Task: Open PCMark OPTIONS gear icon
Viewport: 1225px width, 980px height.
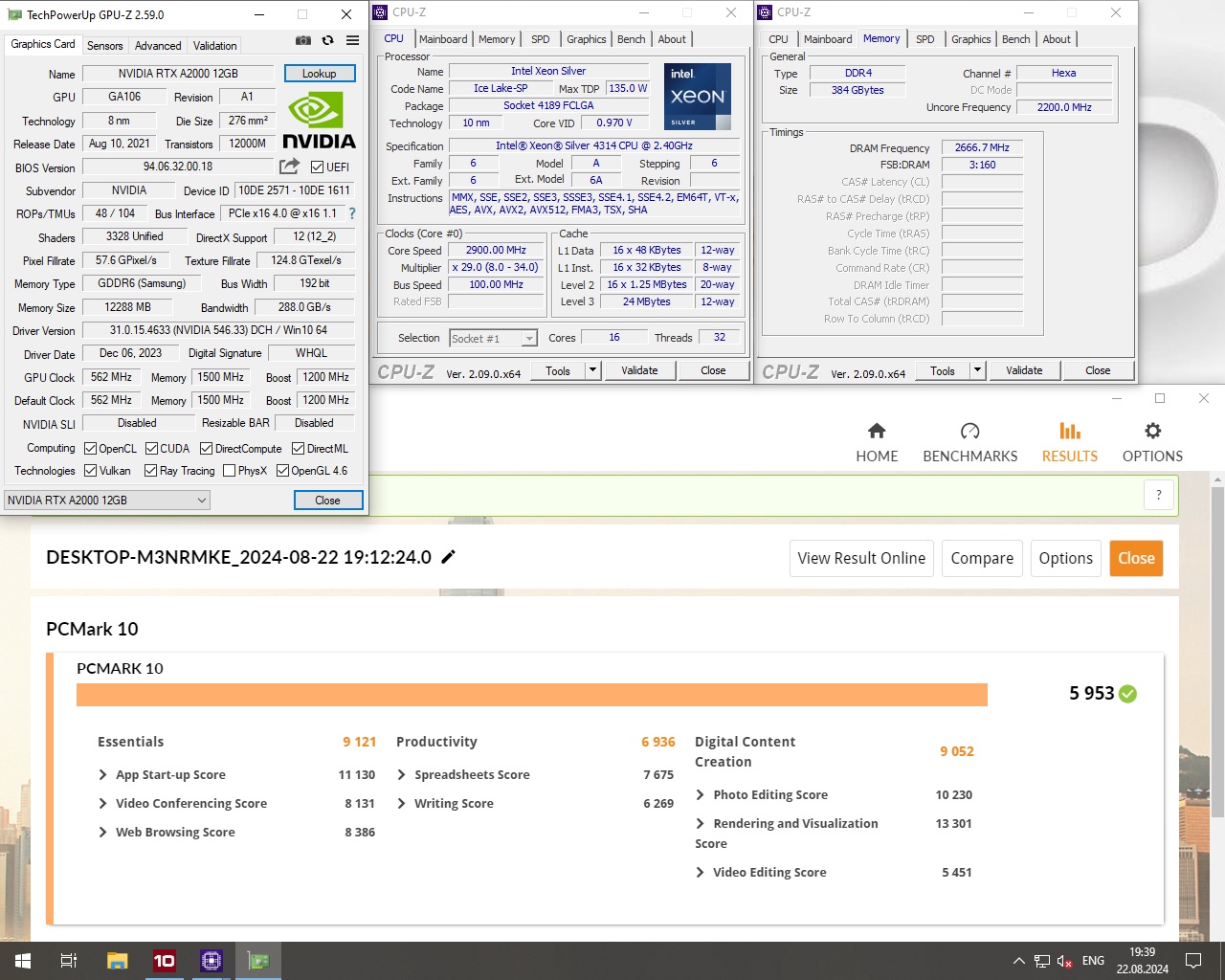Action: click(x=1152, y=431)
